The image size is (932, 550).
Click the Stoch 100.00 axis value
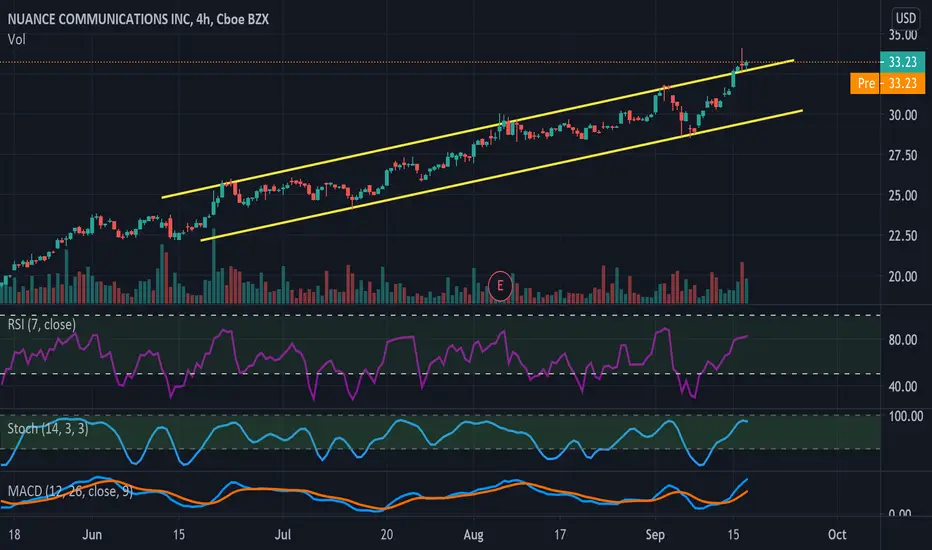point(906,416)
